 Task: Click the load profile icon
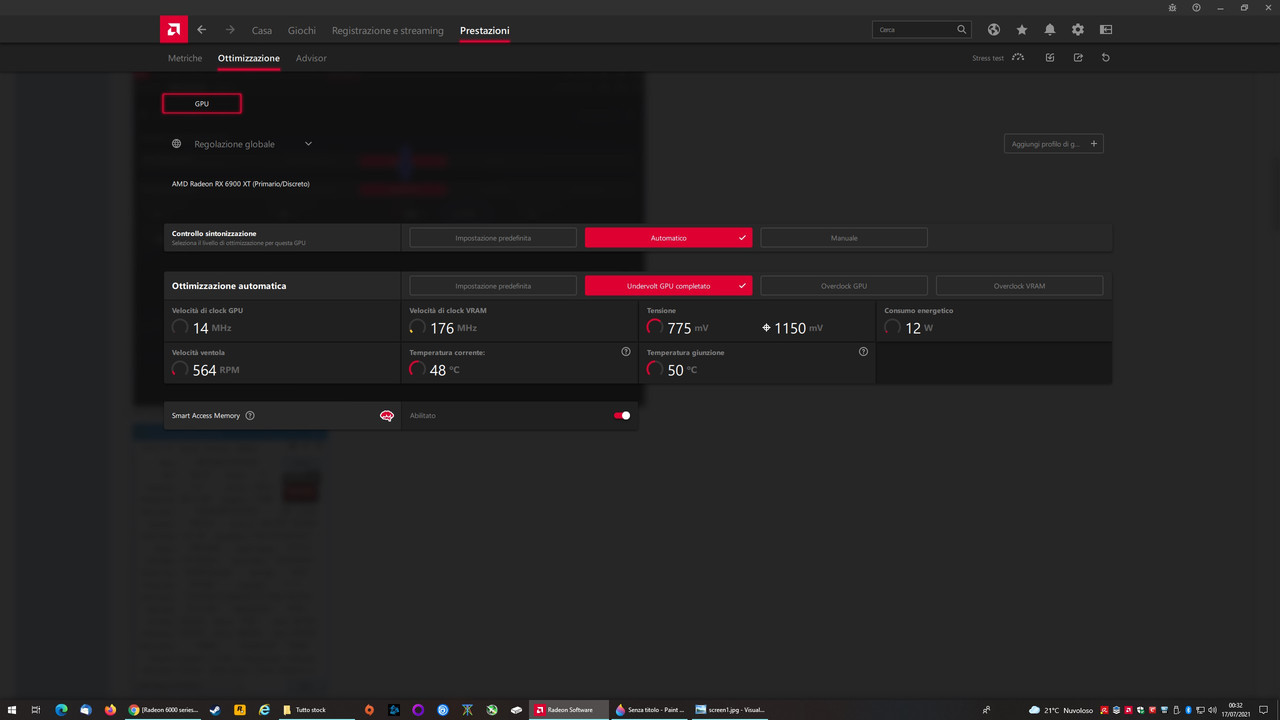[1050, 58]
